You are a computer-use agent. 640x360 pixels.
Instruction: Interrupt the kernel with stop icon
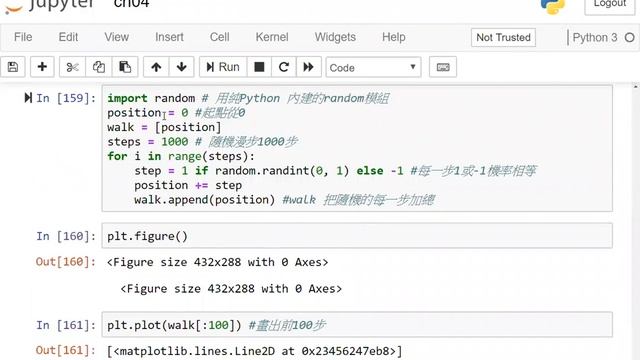point(259,67)
